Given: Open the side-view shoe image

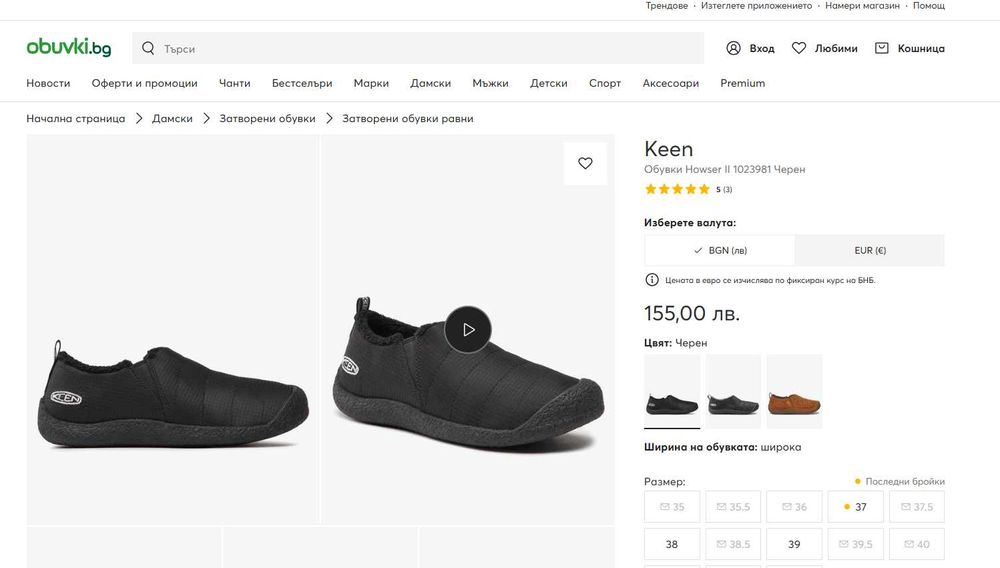Looking at the screenshot, I should point(172,329).
